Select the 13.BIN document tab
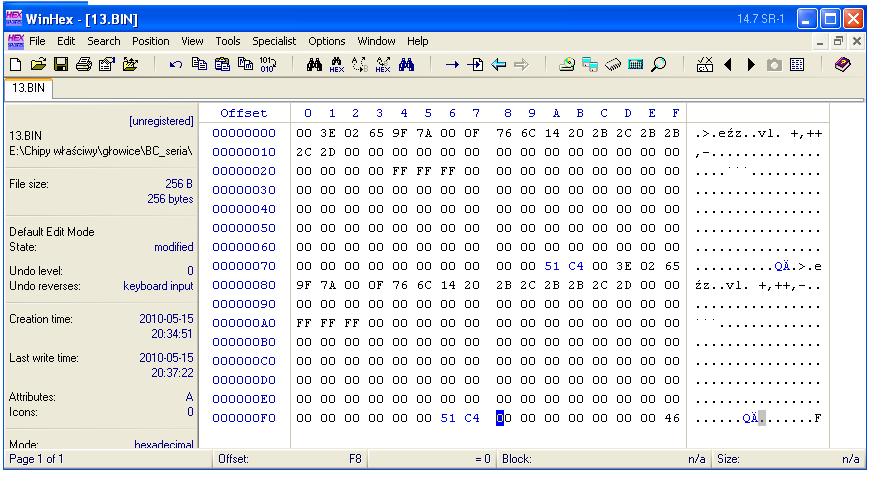This screenshot has height=493, width=893. click(28, 88)
